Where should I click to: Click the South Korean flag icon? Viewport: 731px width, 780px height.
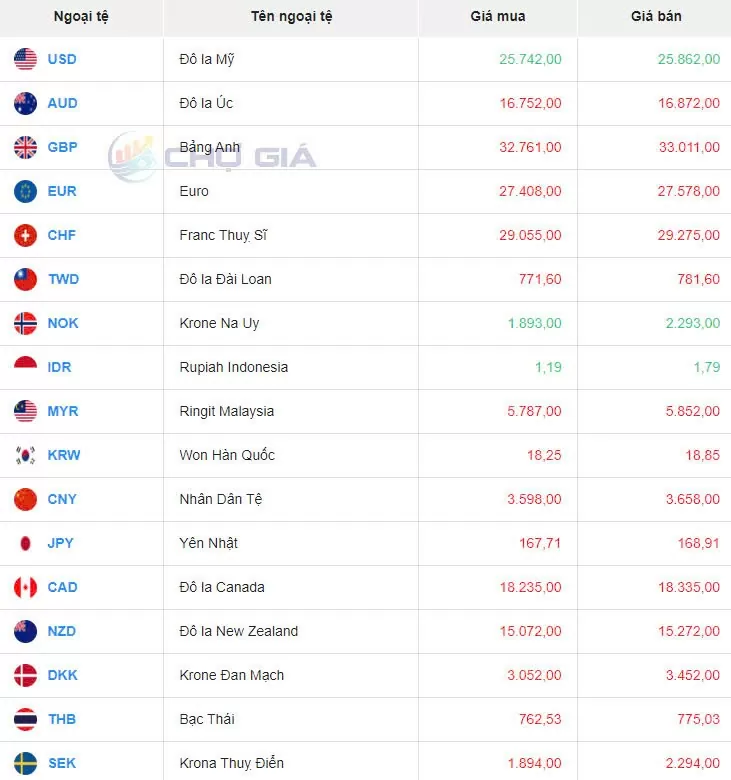(x=25, y=455)
